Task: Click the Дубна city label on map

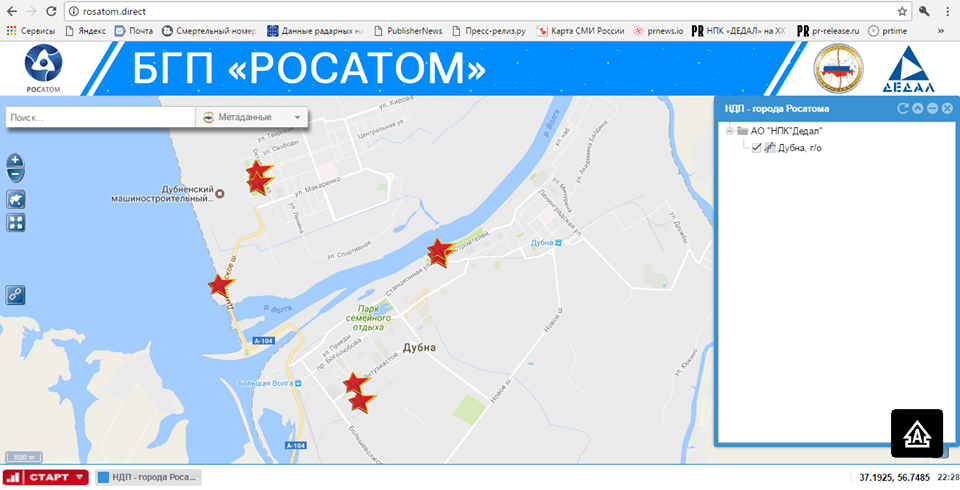Action: pos(419,347)
